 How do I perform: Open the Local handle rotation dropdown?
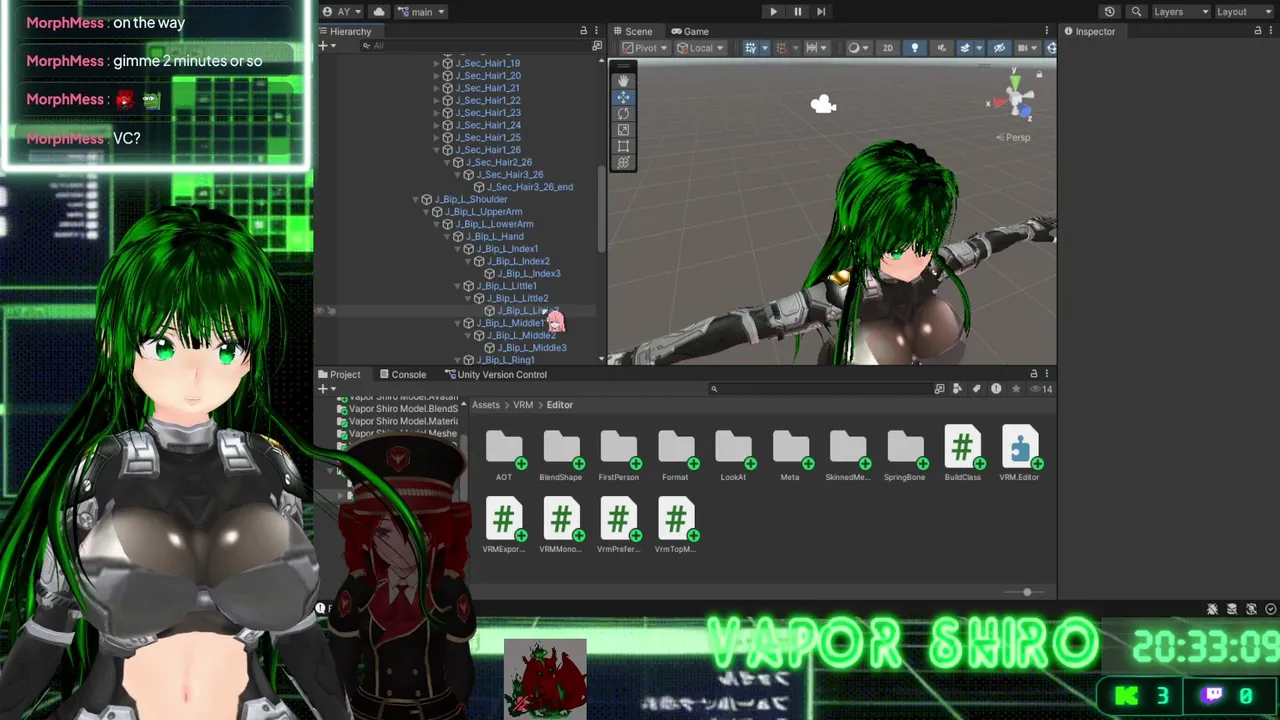click(700, 48)
